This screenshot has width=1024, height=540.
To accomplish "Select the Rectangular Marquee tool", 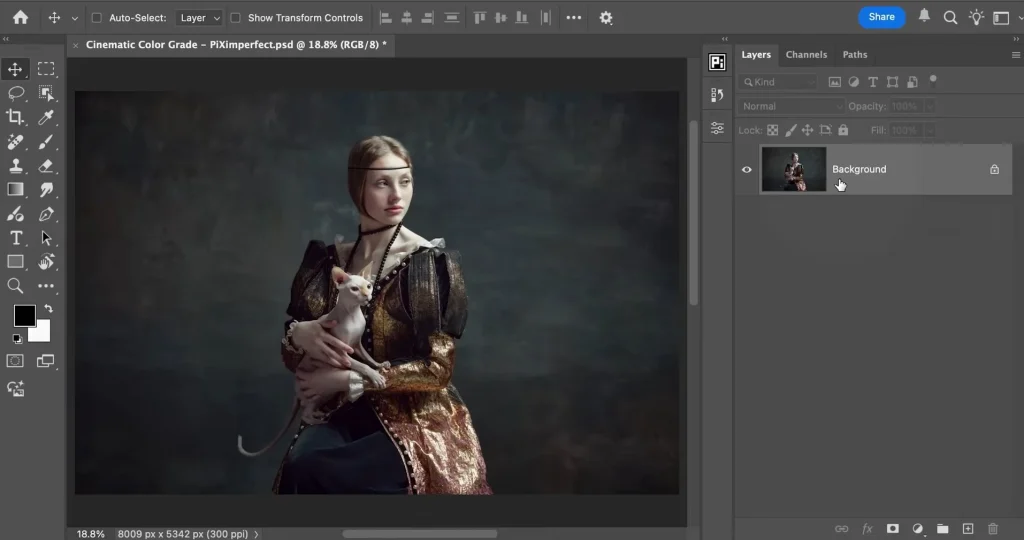I will (46, 69).
